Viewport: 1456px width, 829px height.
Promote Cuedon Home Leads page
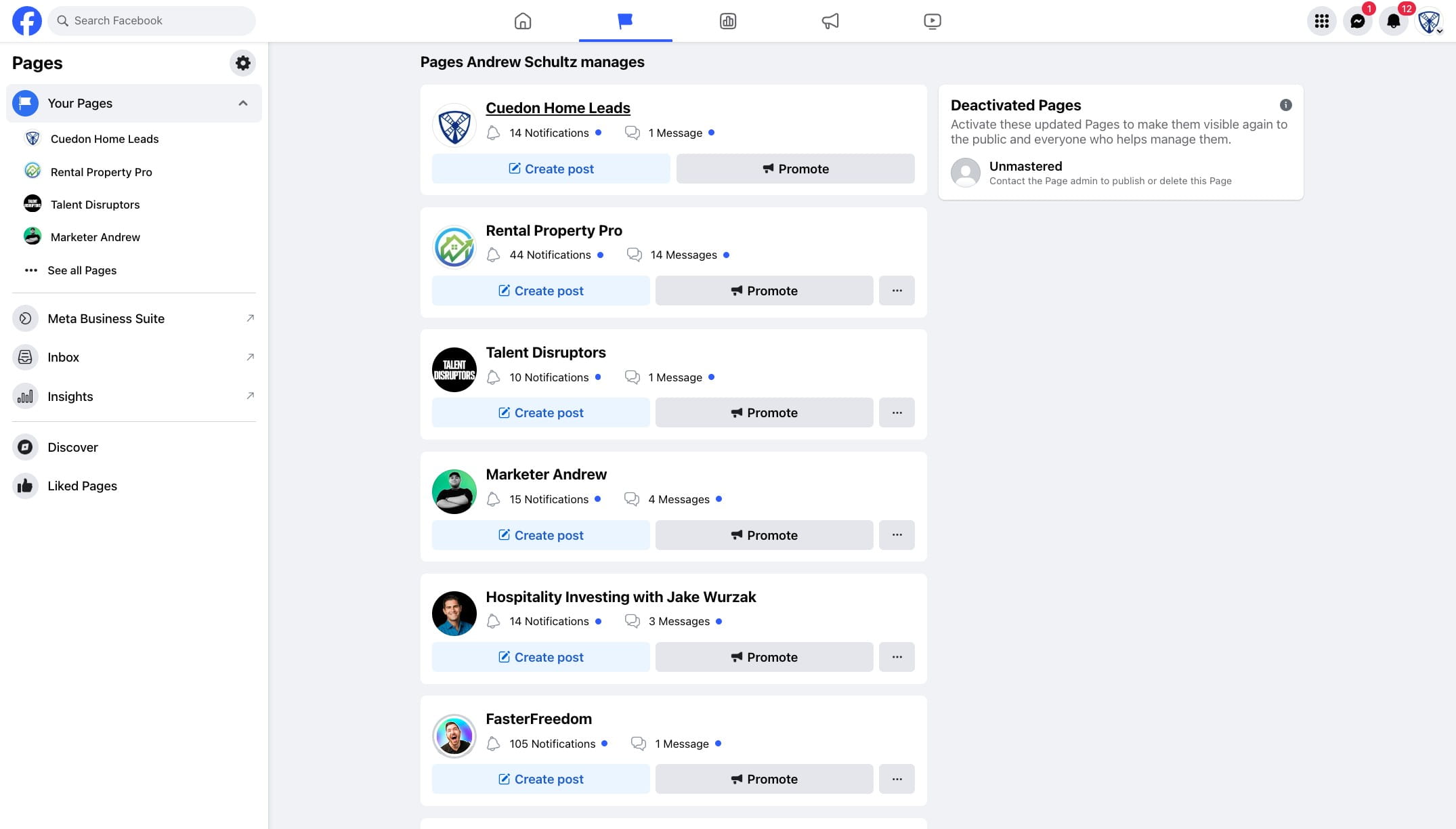pyautogui.click(x=796, y=169)
